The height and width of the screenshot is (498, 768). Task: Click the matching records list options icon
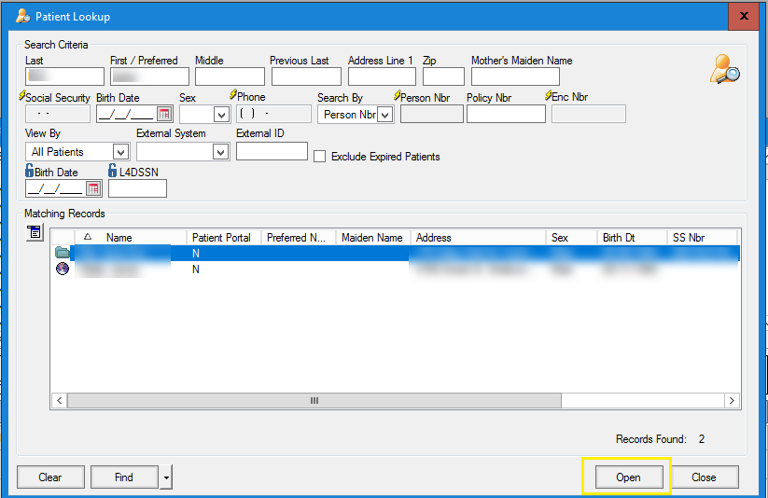pos(35,233)
